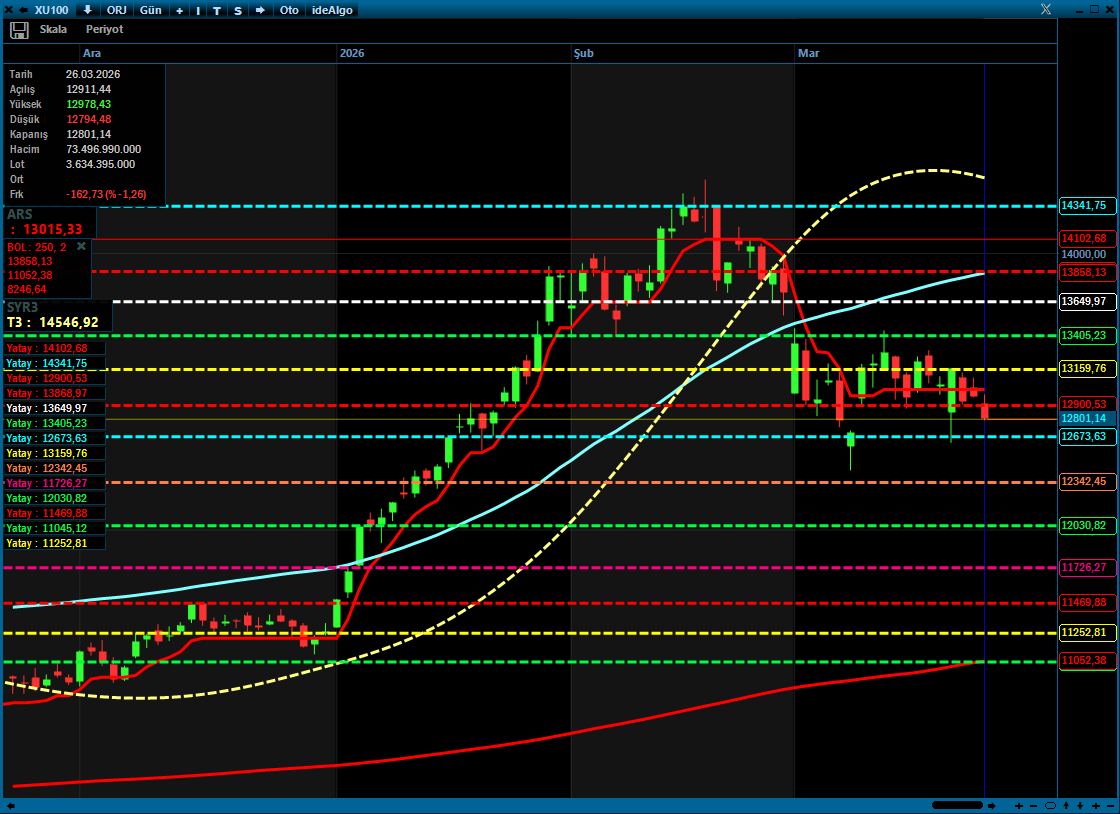
Task: Click the I toolbar button
Action: (x=198, y=10)
